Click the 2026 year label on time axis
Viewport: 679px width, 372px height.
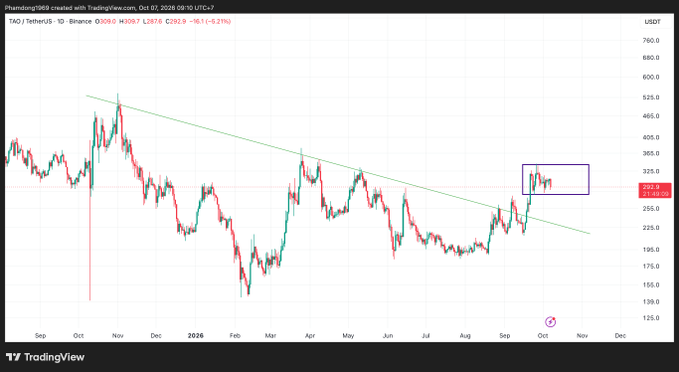(x=195, y=336)
